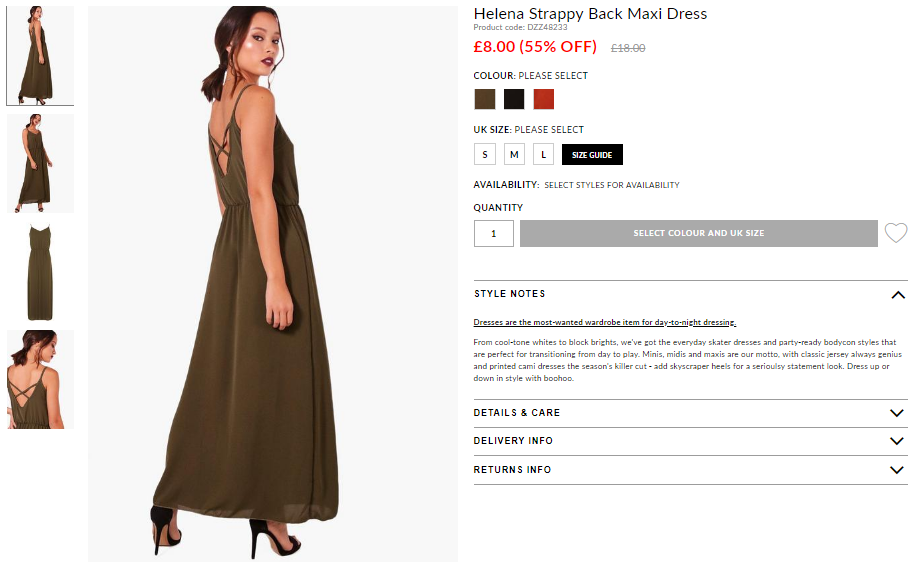911x565 pixels.
Task: Click Select Colour and UK Size button
Action: pos(698,233)
